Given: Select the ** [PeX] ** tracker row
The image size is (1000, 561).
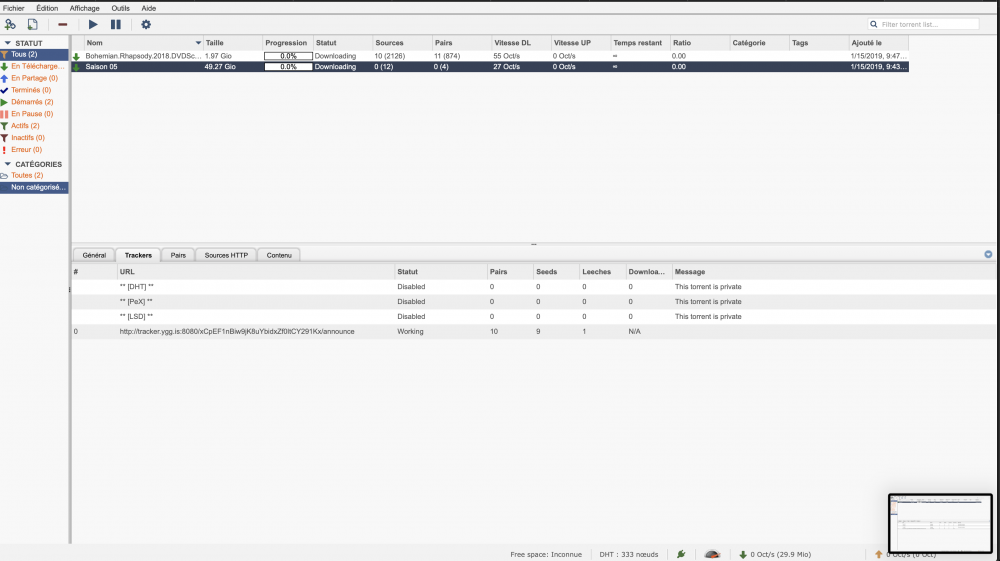Looking at the screenshot, I should click(534, 302).
